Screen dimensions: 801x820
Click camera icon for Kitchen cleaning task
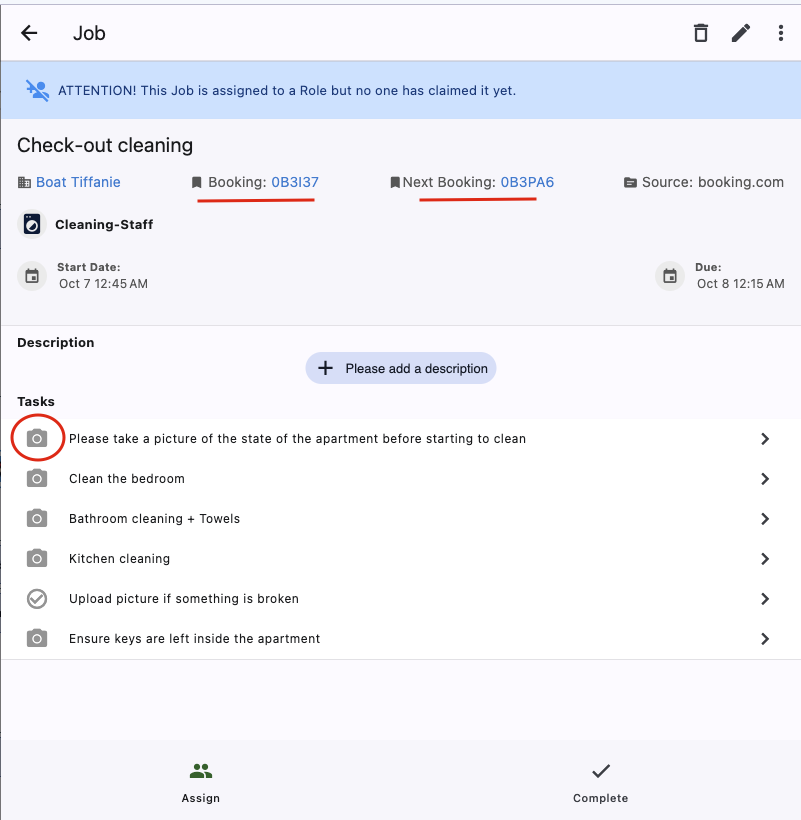37,559
